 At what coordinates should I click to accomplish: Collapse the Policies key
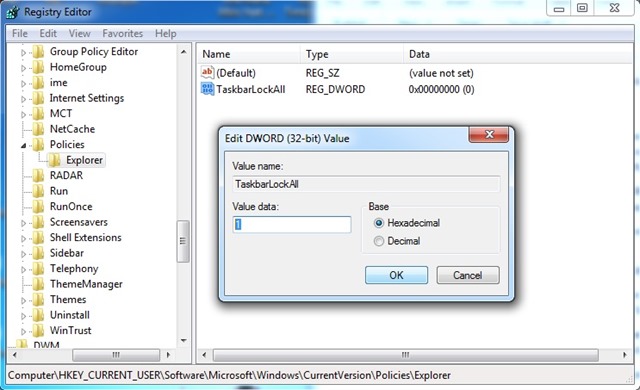pos(23,146)
